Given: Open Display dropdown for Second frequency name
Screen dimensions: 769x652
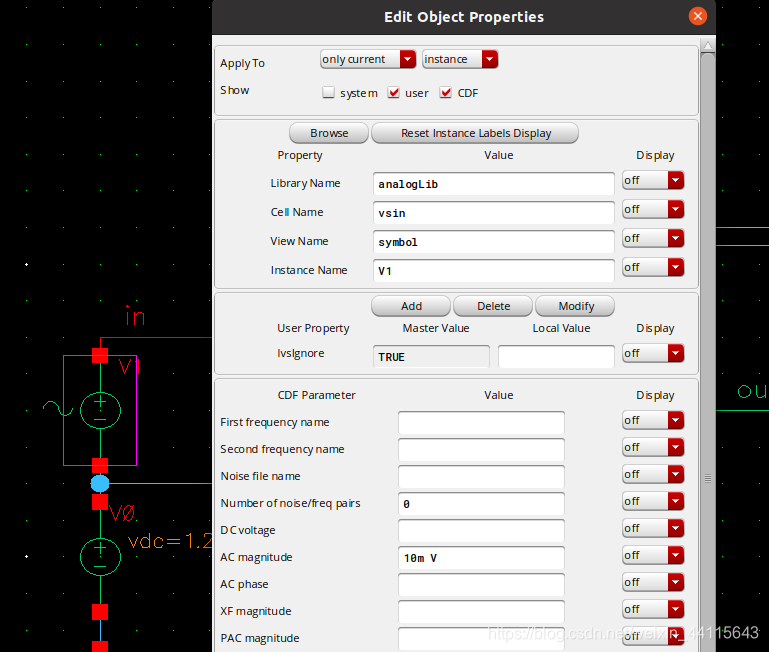Looking at the screenshot, I should click(653, 447).
